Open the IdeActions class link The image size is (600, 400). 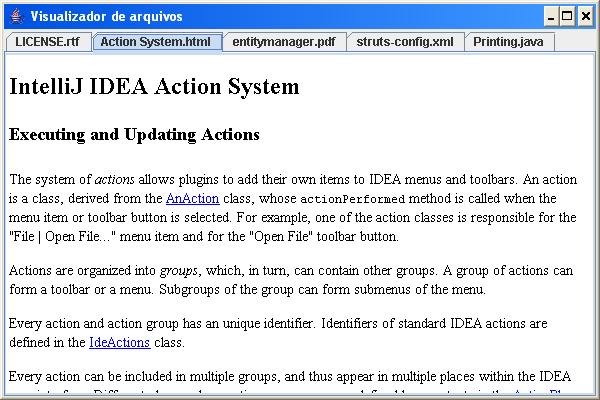click(x=119, y=343)
